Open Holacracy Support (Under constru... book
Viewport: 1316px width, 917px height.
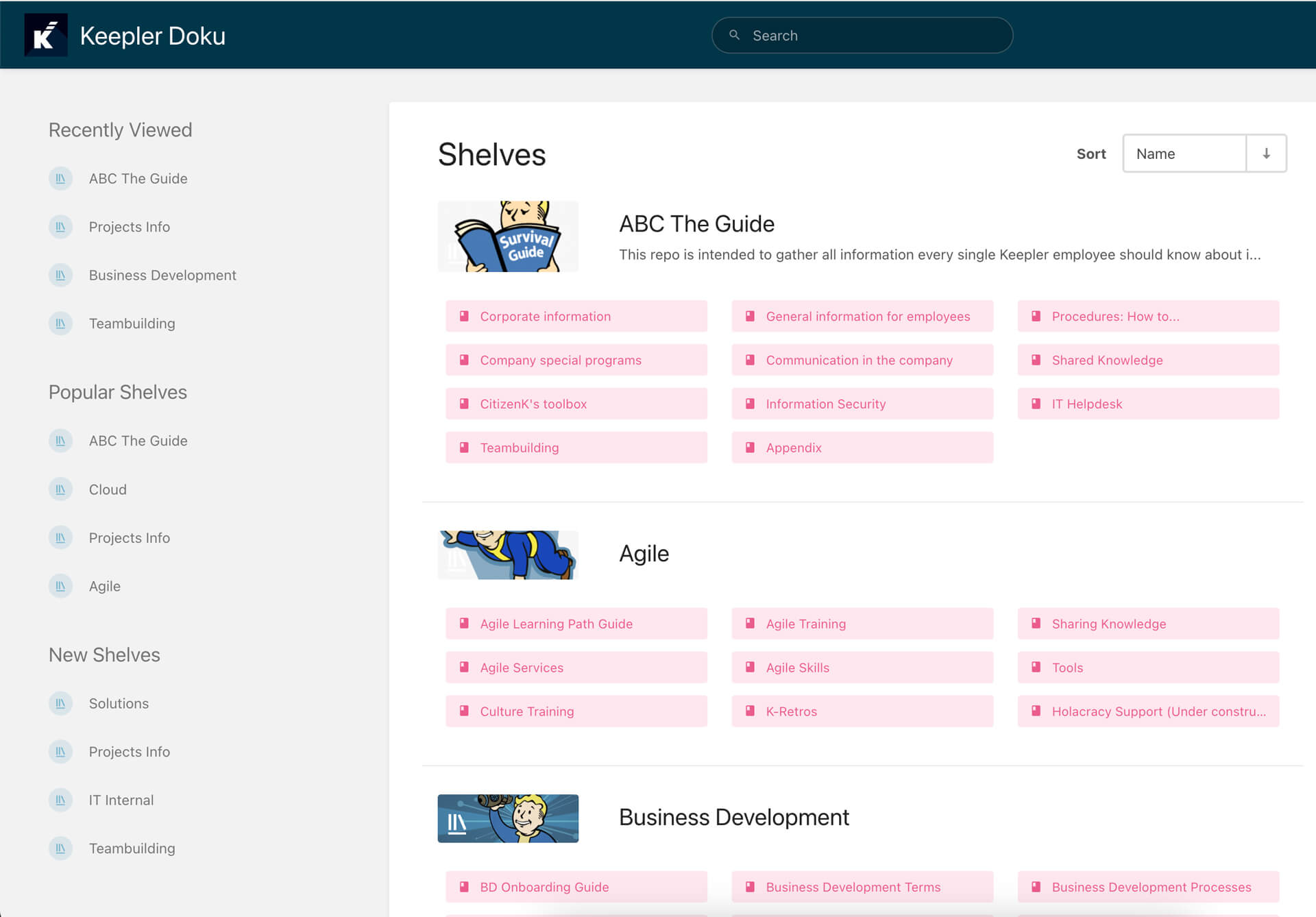1148,711
